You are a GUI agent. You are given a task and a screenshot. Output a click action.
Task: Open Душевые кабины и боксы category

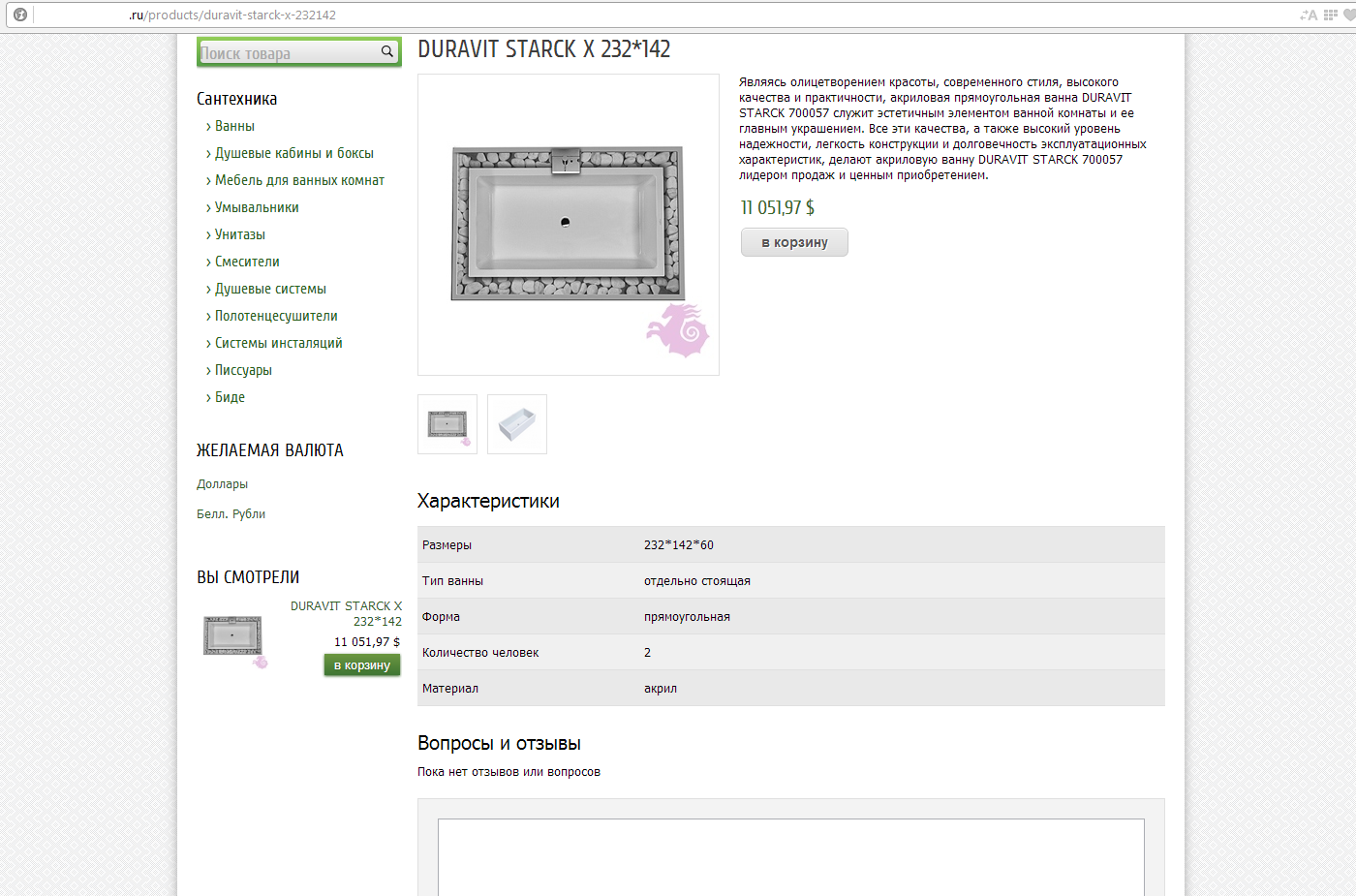click(x=293, y=153)
